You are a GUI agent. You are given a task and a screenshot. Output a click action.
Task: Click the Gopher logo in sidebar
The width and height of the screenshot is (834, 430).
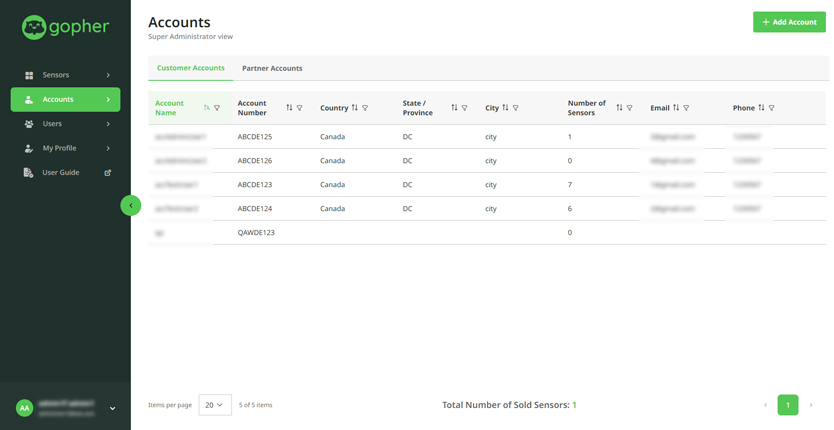pyautogui.click(x=65, y=27)
